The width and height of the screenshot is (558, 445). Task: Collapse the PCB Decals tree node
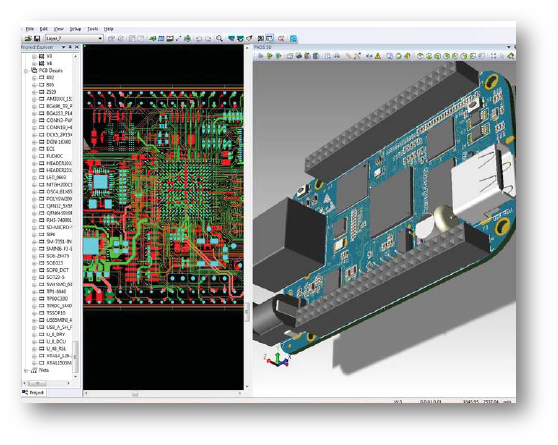tap(26, 71)
